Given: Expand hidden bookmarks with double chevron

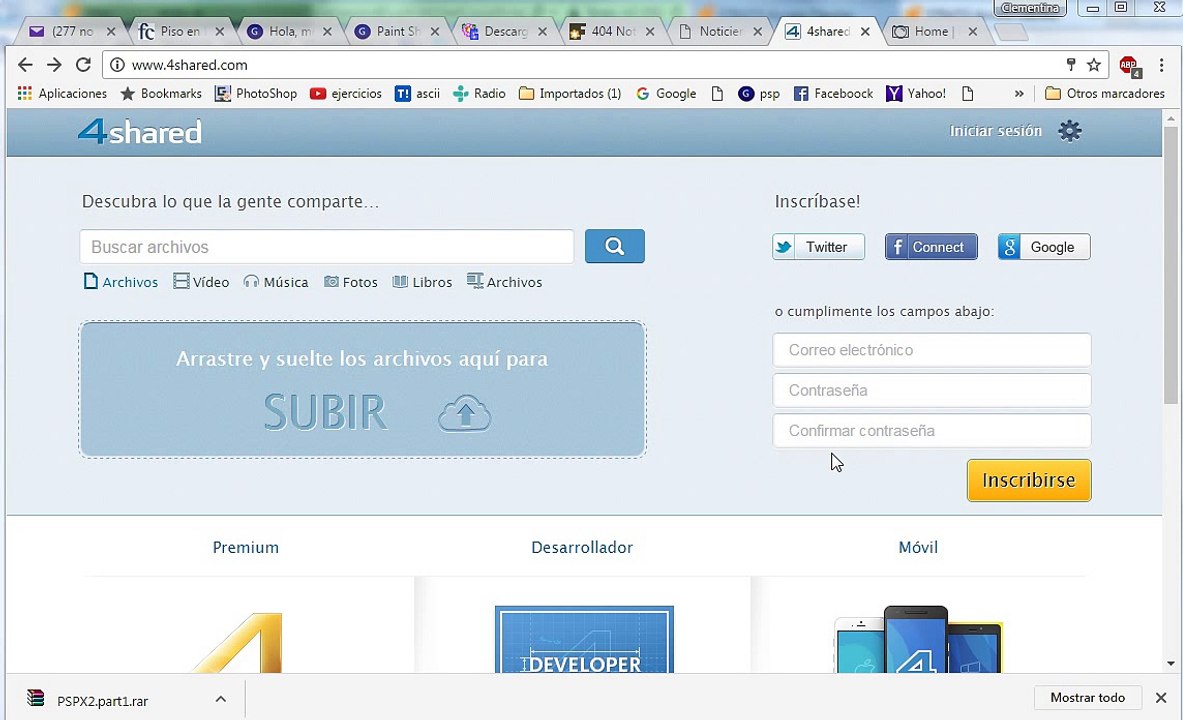Looking at the screenshot, I should pos(1019,94).
